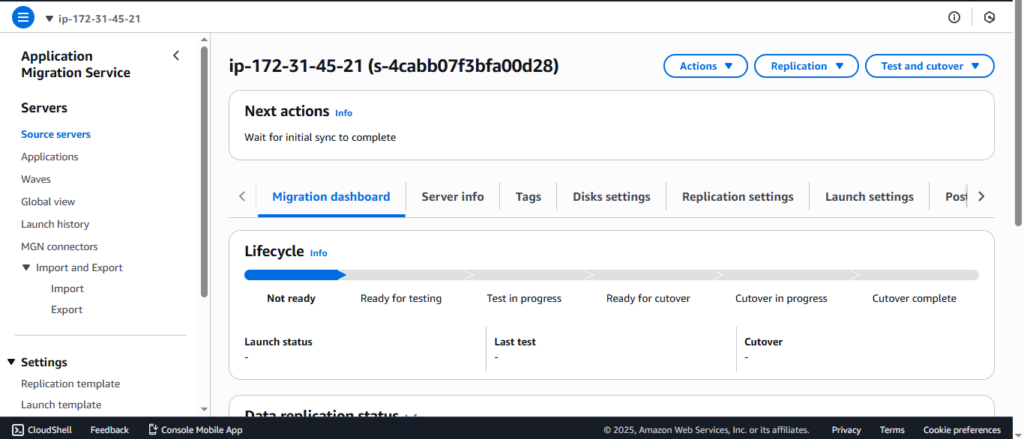1024x439 pixels.
Task: Collapse the Settings section in sidebar
Action: (x=12, y=362)
